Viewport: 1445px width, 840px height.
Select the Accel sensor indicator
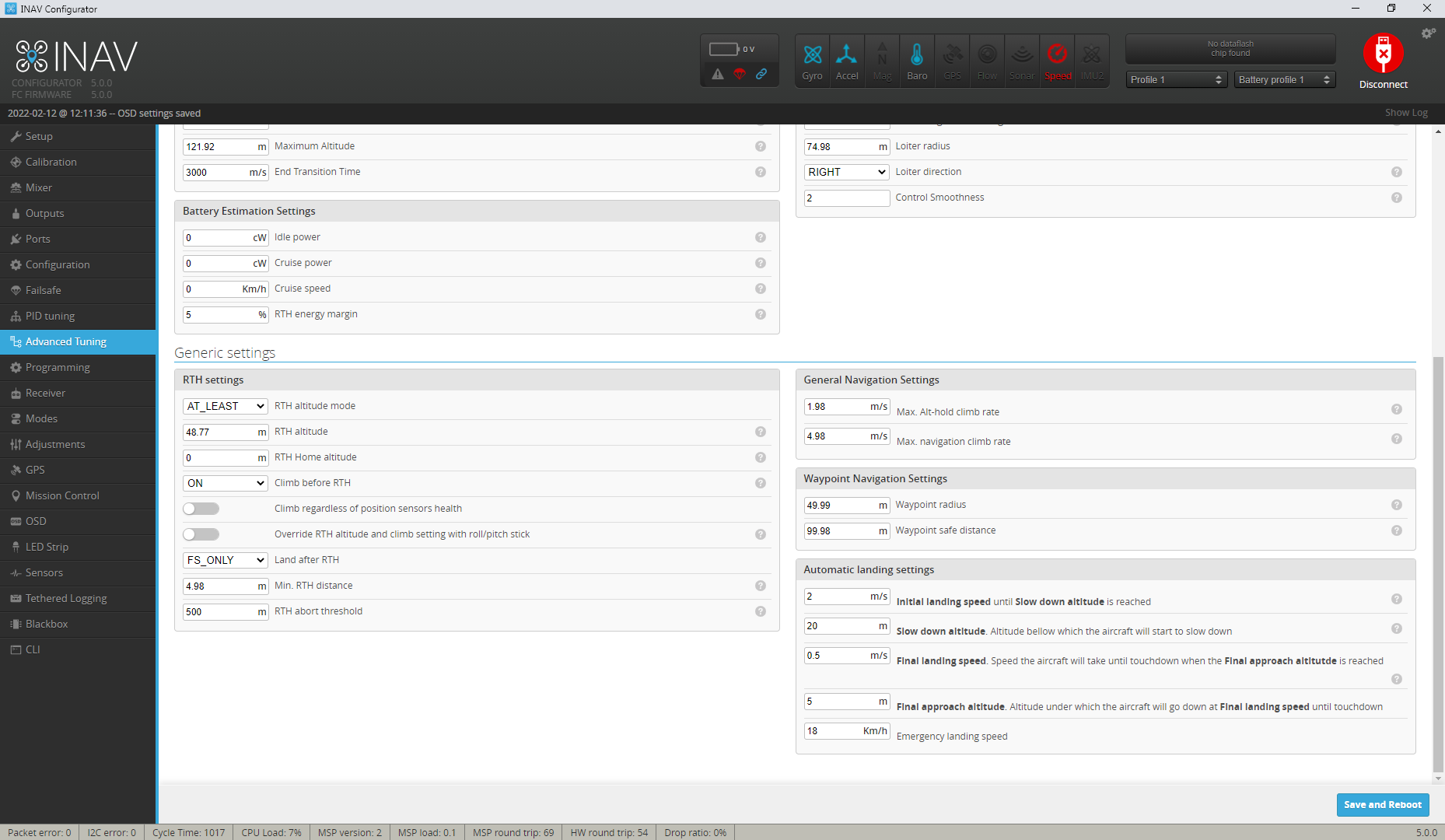(x=847, y=60)
